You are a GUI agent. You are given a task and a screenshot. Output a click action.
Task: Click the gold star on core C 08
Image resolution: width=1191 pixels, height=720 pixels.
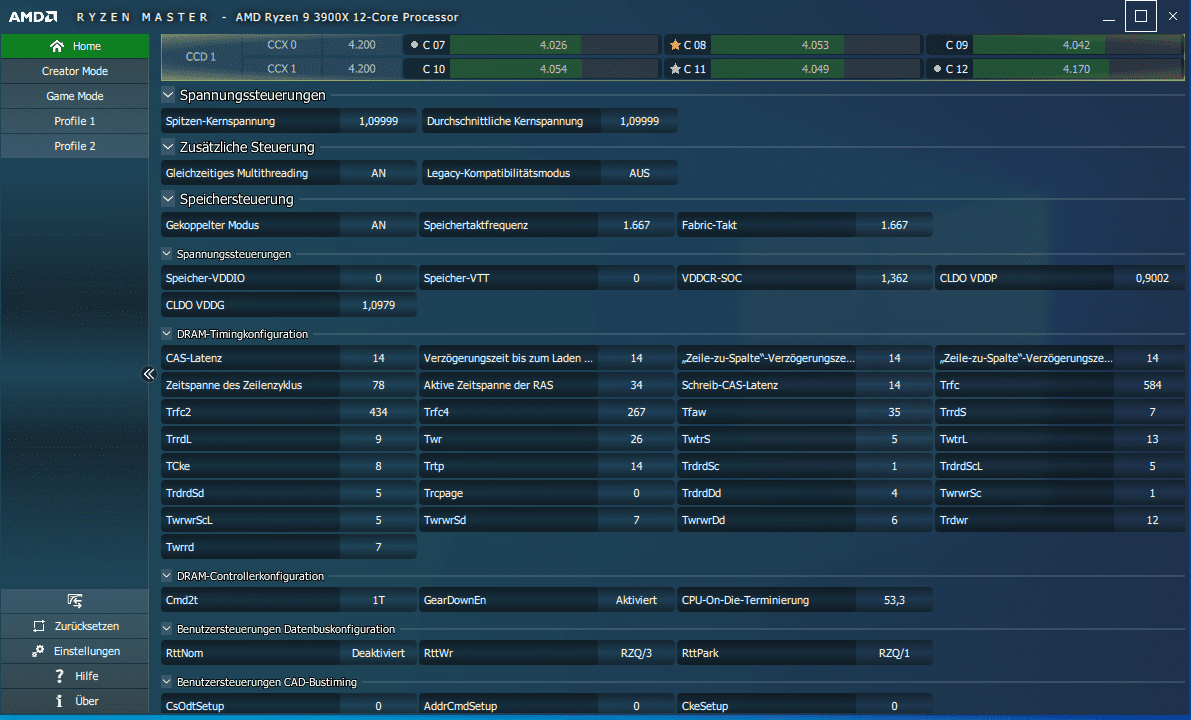674,45
